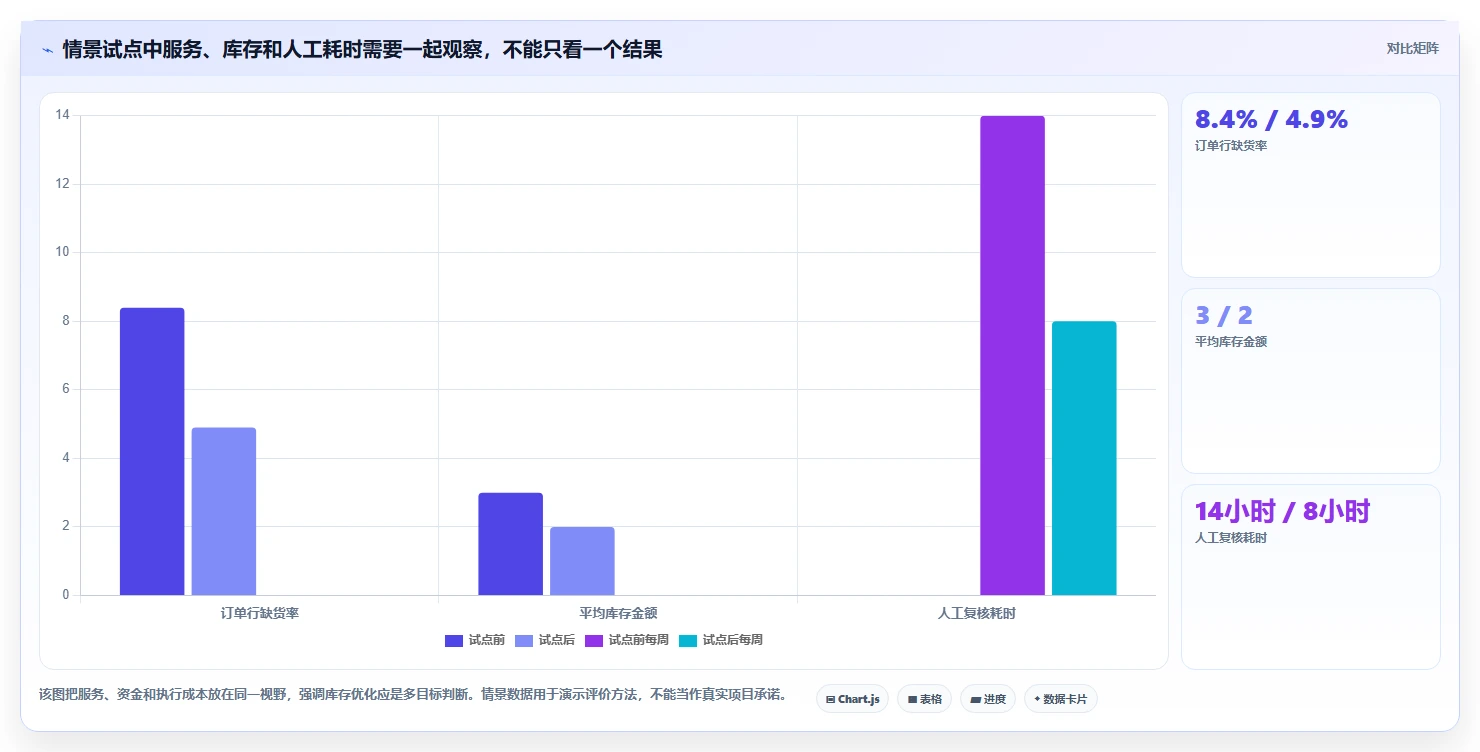Click the y-axis value 14
Viewport: 1480px width, 752px height.
click(62, 115)
